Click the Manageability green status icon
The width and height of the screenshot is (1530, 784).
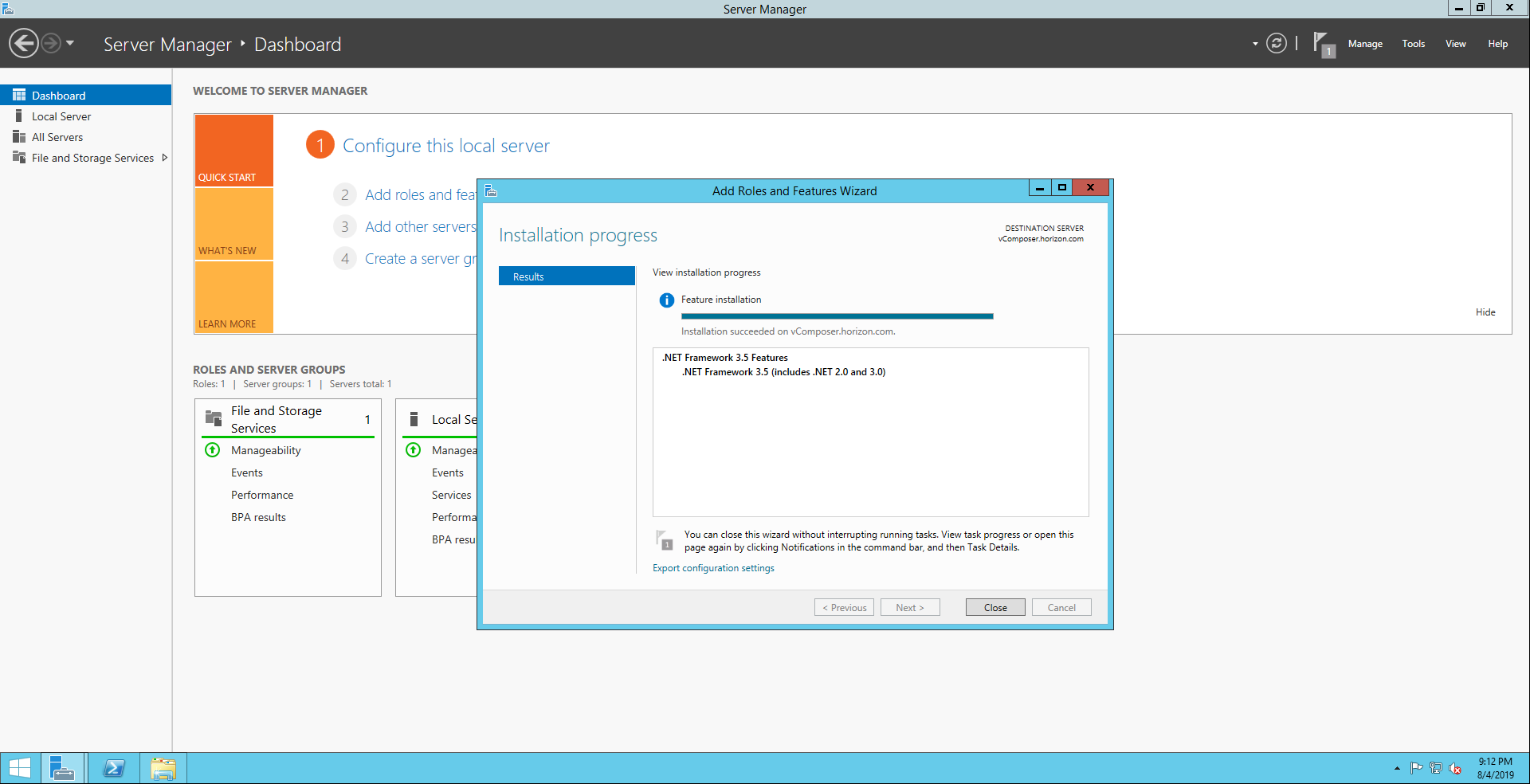point(213,450)
